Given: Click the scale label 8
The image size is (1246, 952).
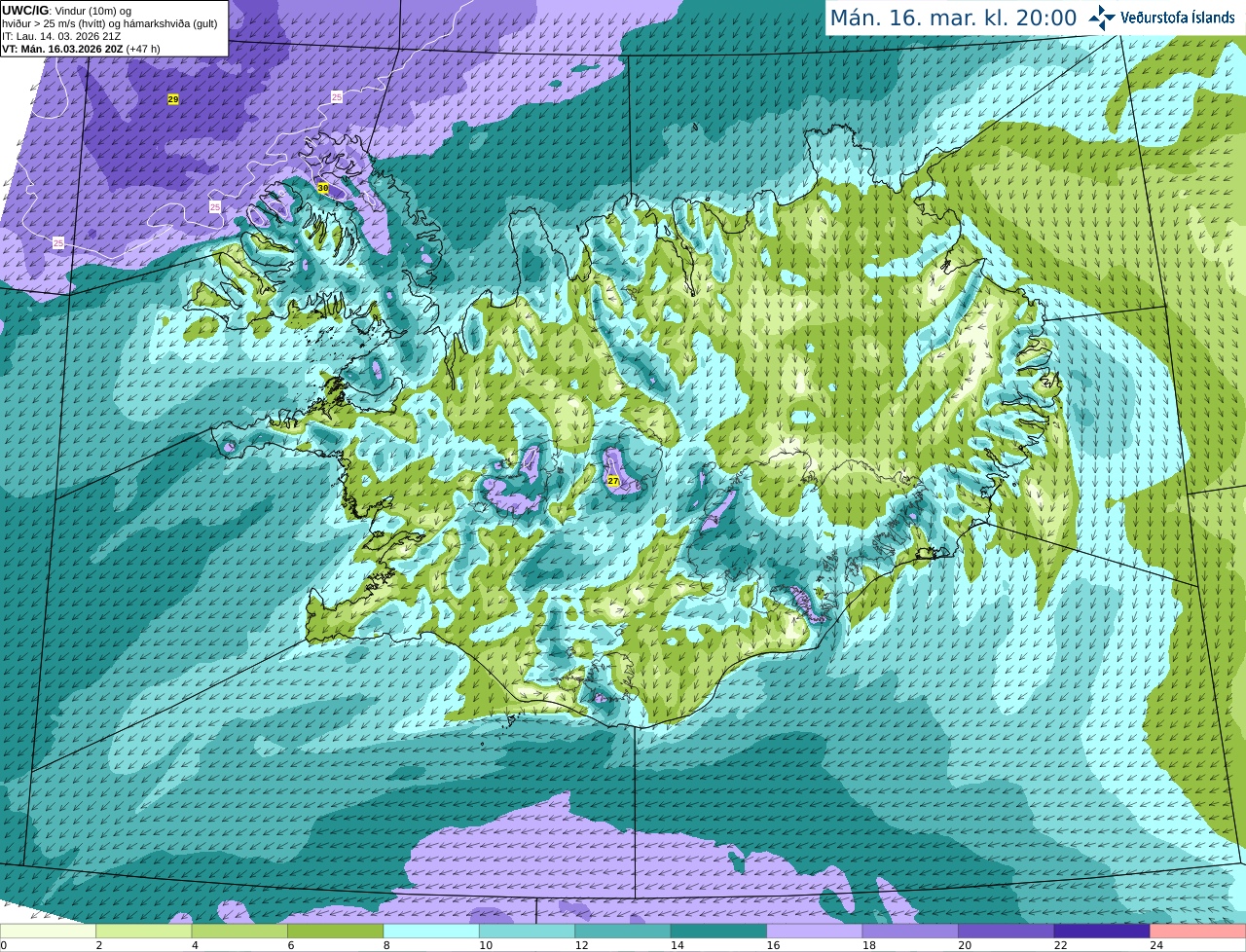Looking at the screenshot, I should point(386,945).
